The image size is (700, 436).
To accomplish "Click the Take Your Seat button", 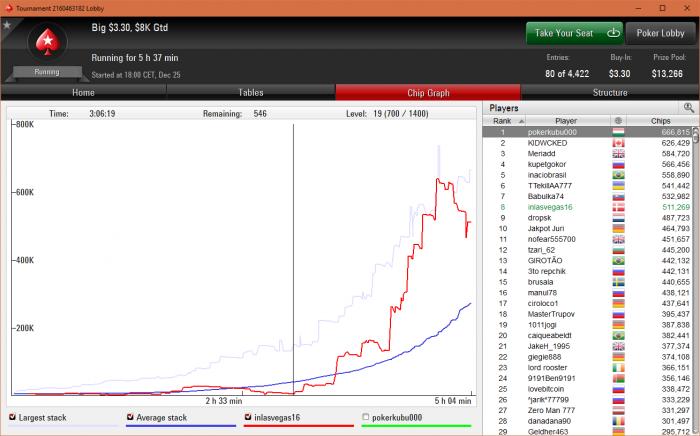I will click(x=575, y=33).
